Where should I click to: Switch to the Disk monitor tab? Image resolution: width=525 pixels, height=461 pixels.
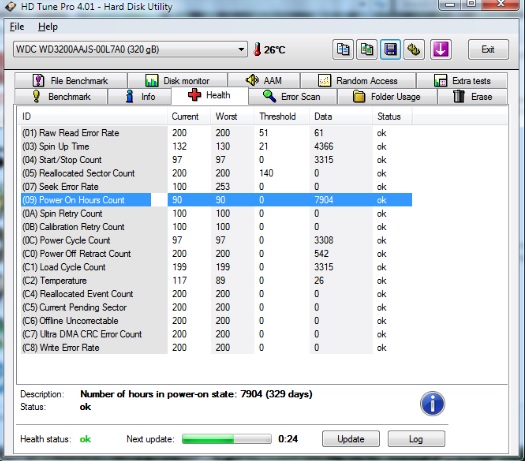177,81
